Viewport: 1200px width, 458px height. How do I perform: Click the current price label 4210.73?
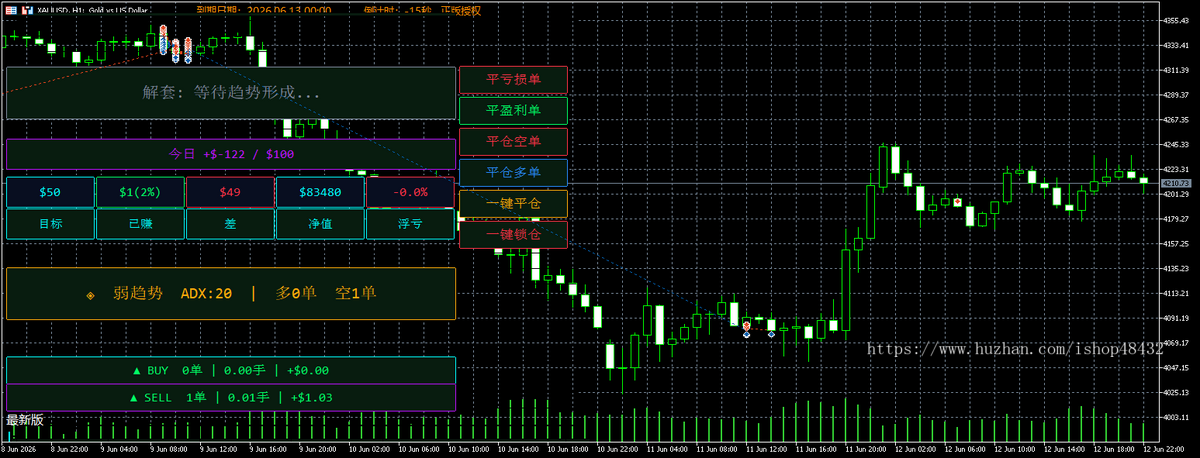click(x=1175, y=184)
